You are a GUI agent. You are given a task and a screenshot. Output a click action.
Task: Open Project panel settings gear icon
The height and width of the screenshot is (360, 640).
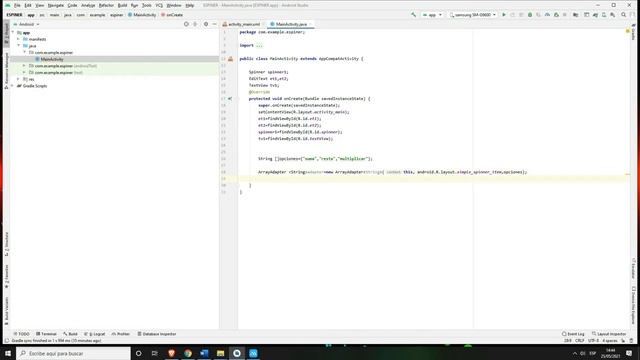coord(206,24)
